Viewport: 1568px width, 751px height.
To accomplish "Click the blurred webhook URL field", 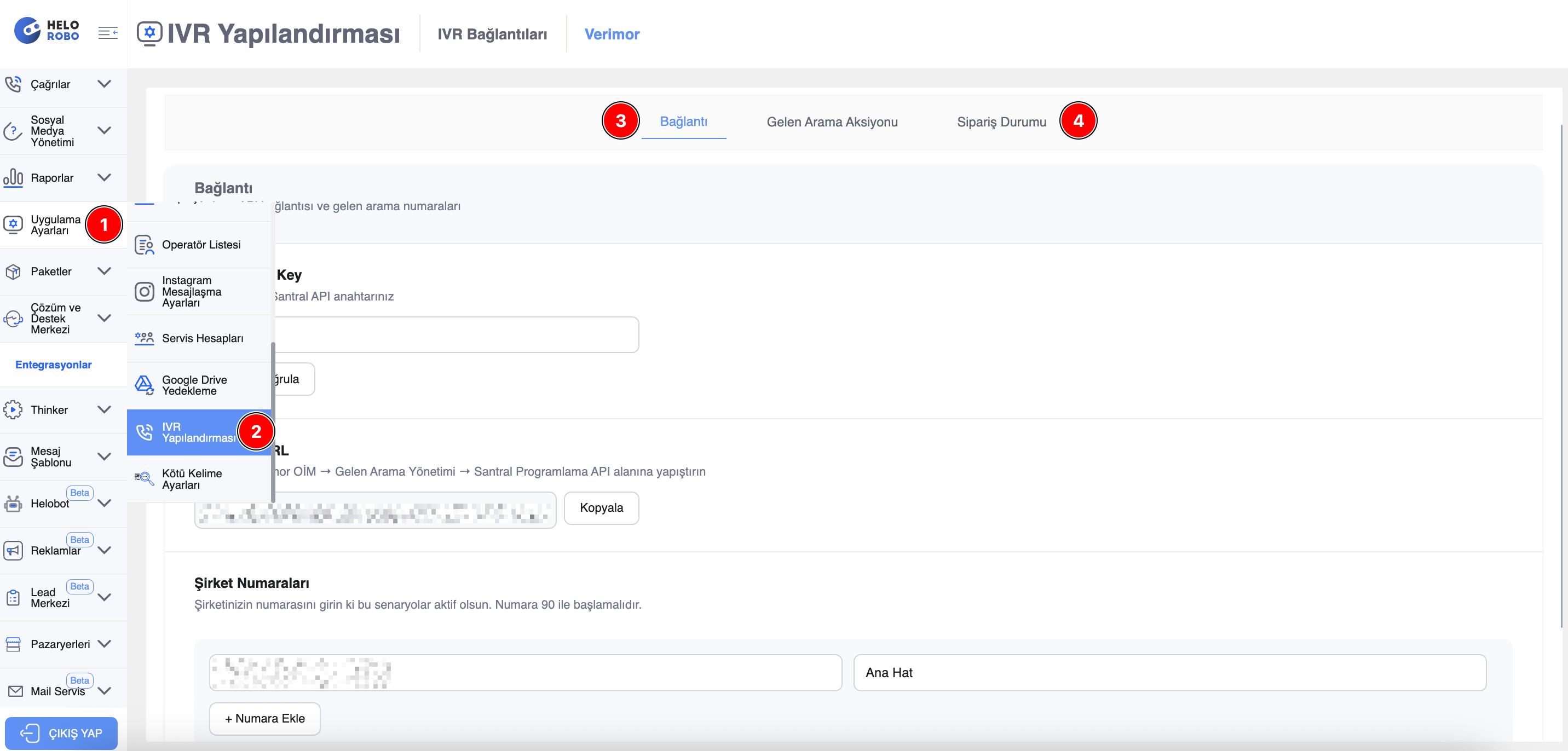I will coord(375,510).
